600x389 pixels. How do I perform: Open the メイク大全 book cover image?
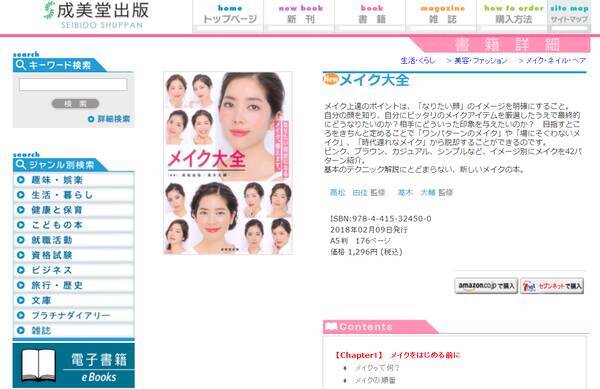point(228,163)
